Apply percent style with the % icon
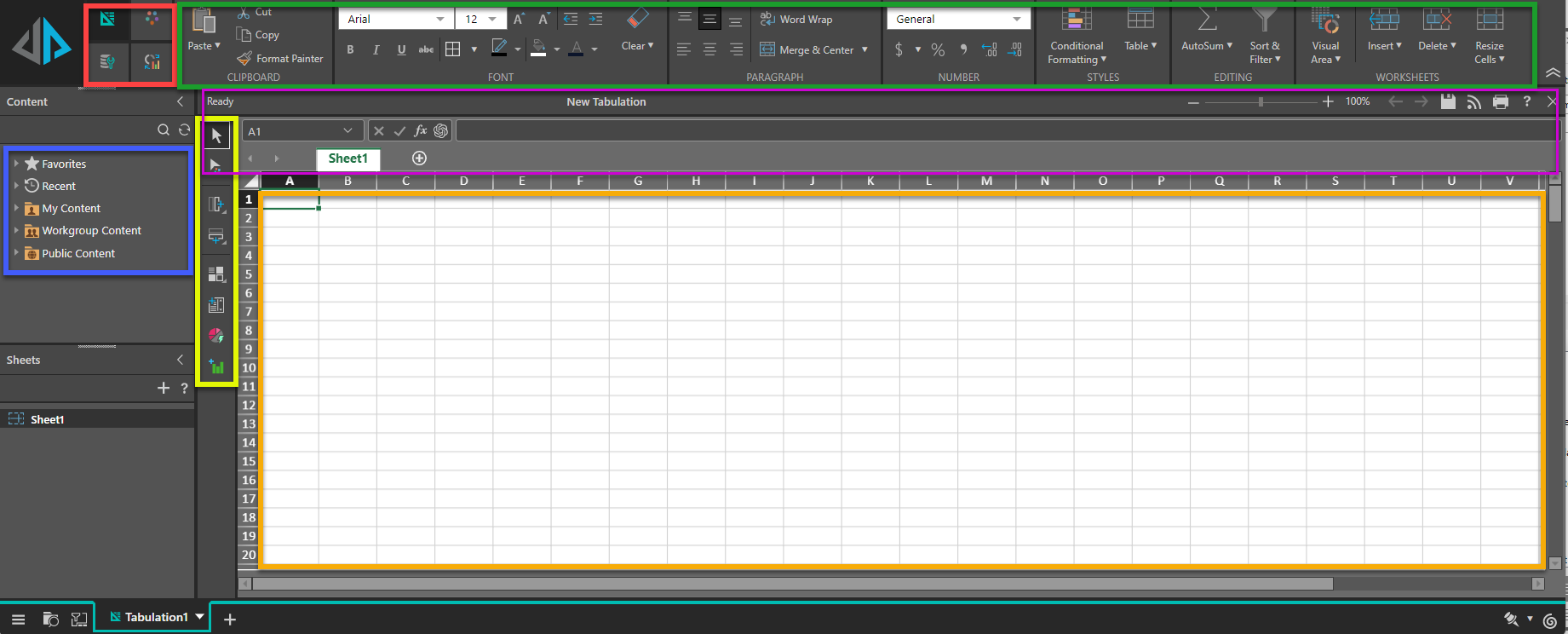The image size is (1568, 634). (938, 50)
